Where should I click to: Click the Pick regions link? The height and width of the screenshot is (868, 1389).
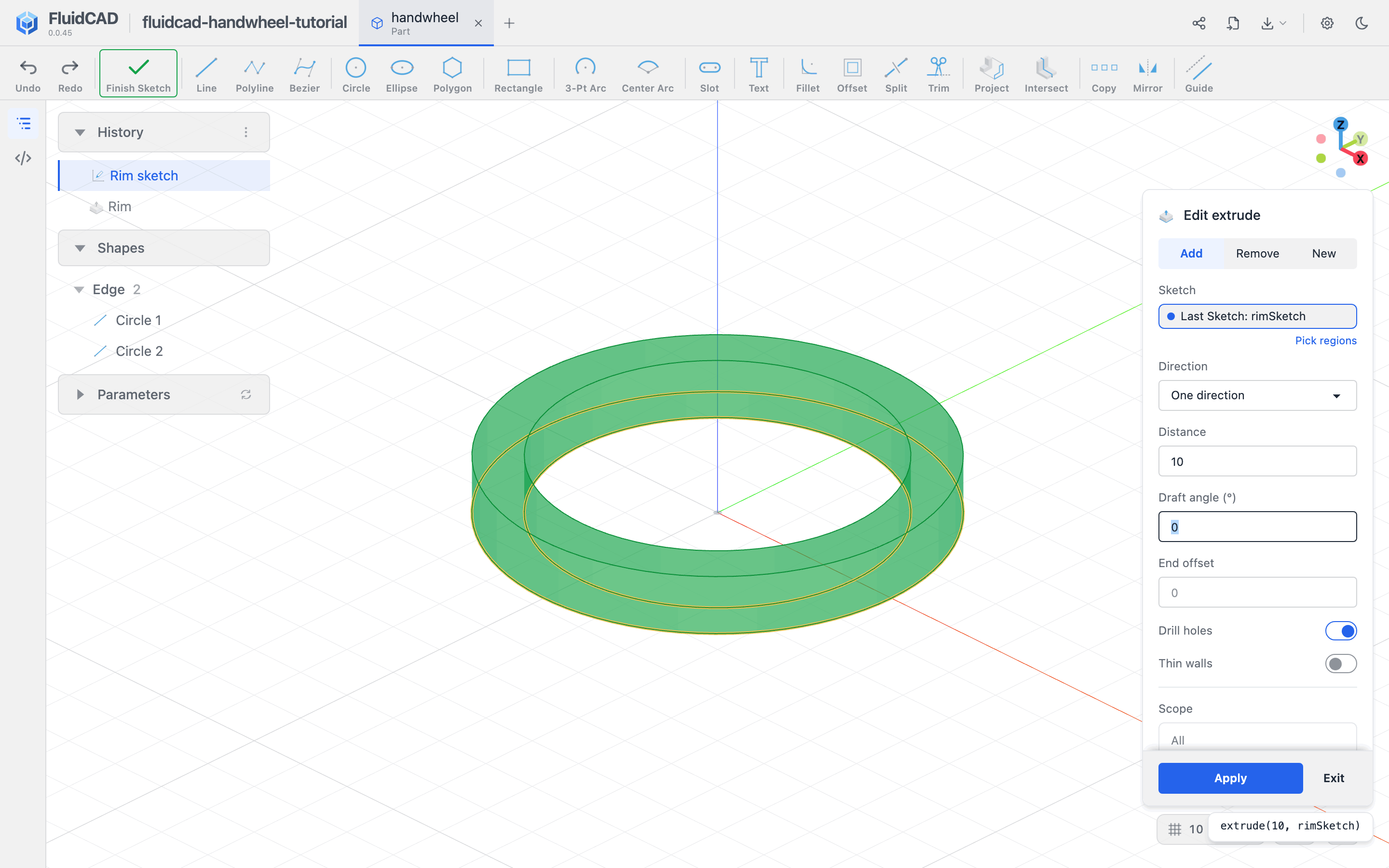pyautogui.click(x=1326, y=340)
